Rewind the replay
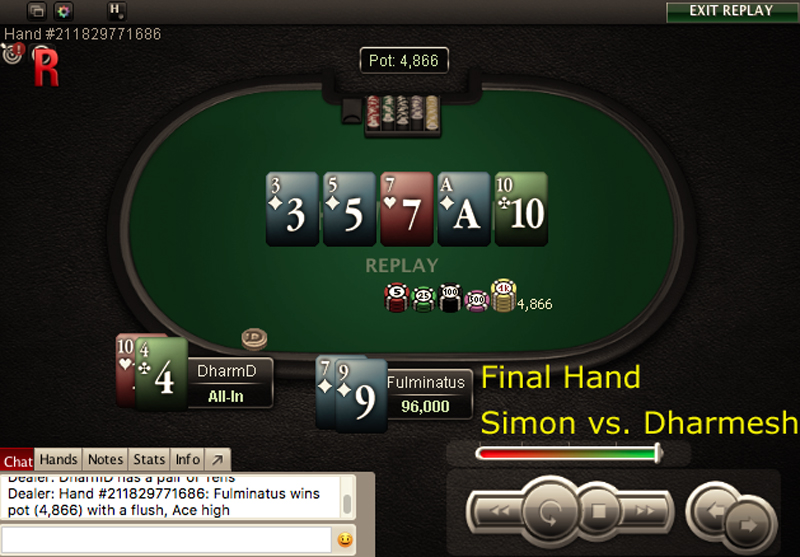 tap(499, 511)
